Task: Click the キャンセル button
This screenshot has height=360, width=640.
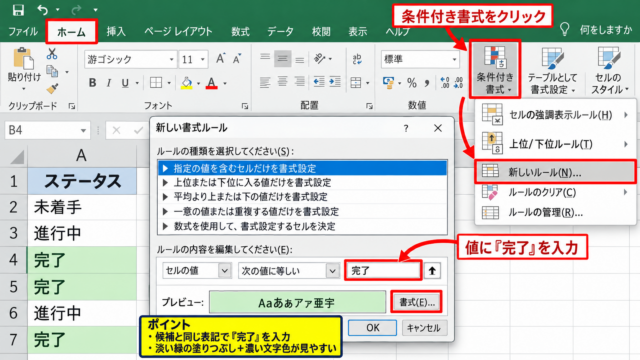Action: coord(424,328)
